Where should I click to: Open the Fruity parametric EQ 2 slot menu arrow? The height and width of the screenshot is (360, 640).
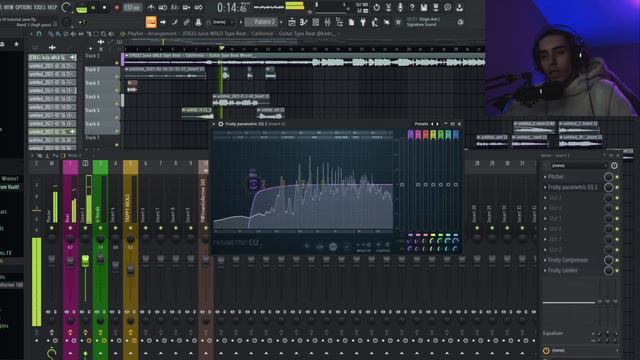[545, 187]
